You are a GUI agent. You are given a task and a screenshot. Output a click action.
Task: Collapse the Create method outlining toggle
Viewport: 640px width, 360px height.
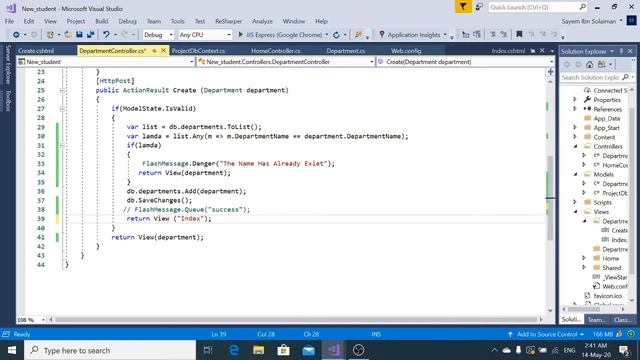(62, 90)
